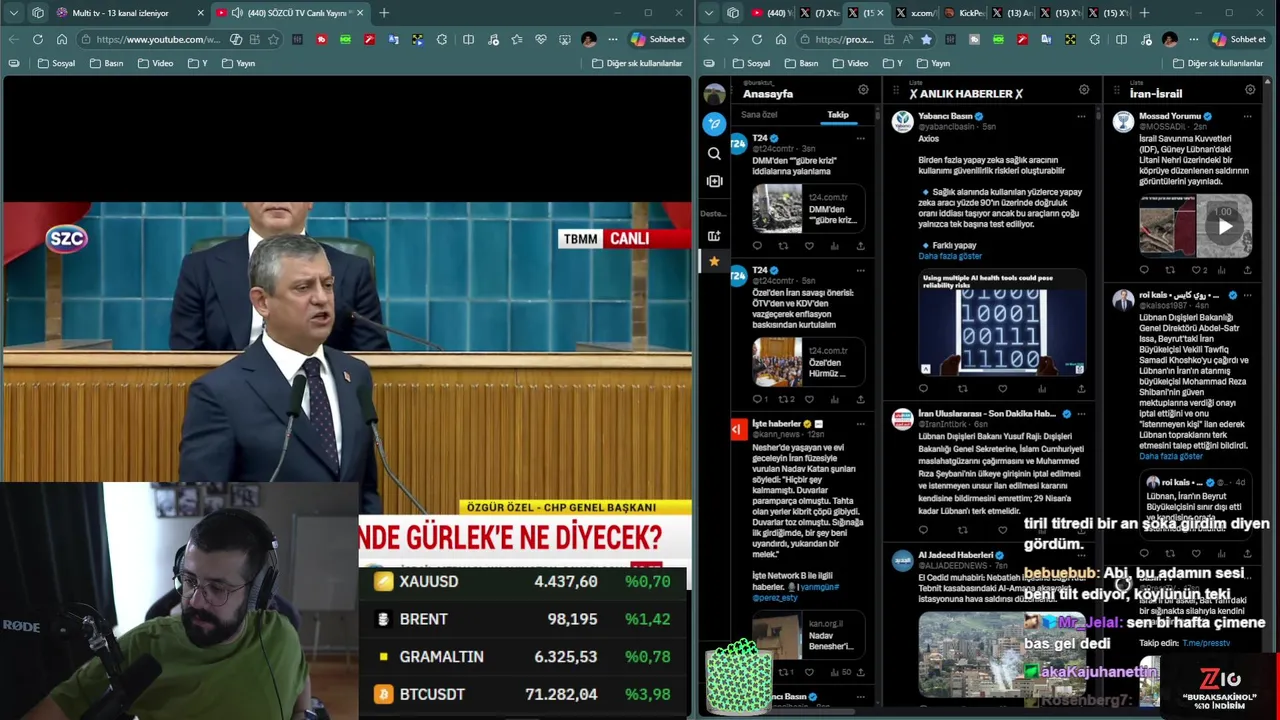Open İran-İsrail column settings gear

click(1250, 90)
